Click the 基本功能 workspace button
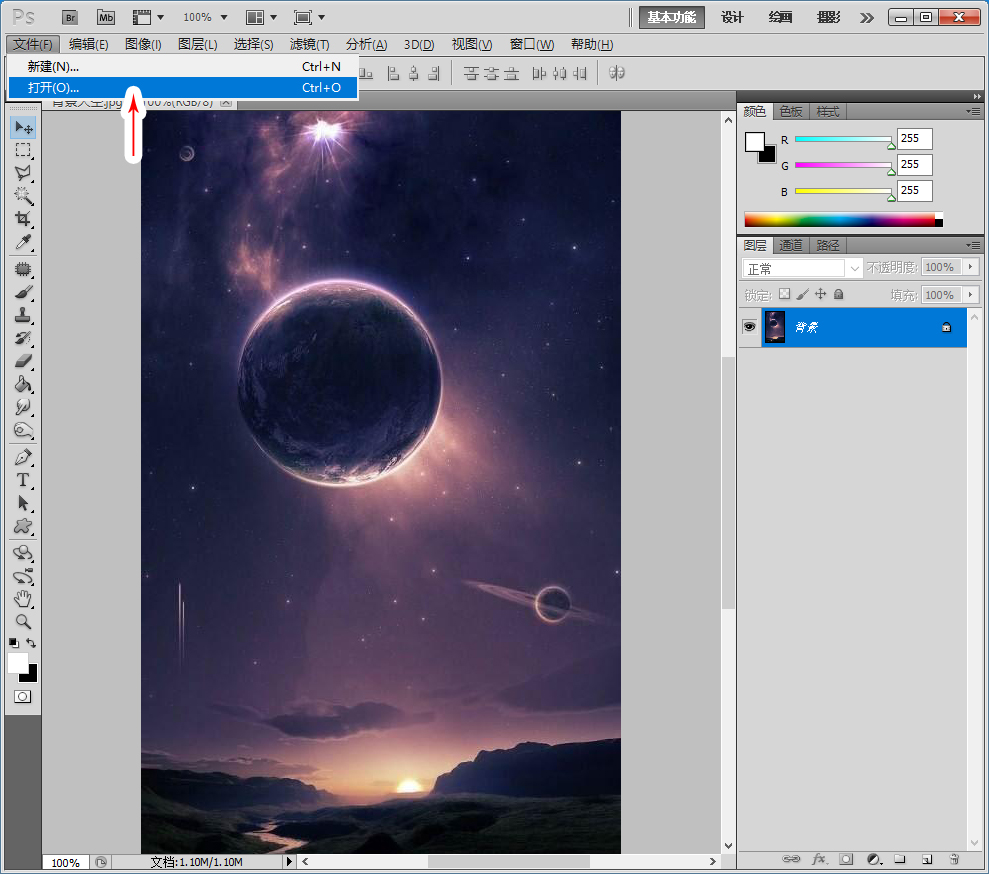This screenshot has height=874, width=989. (x=672, y=17)
